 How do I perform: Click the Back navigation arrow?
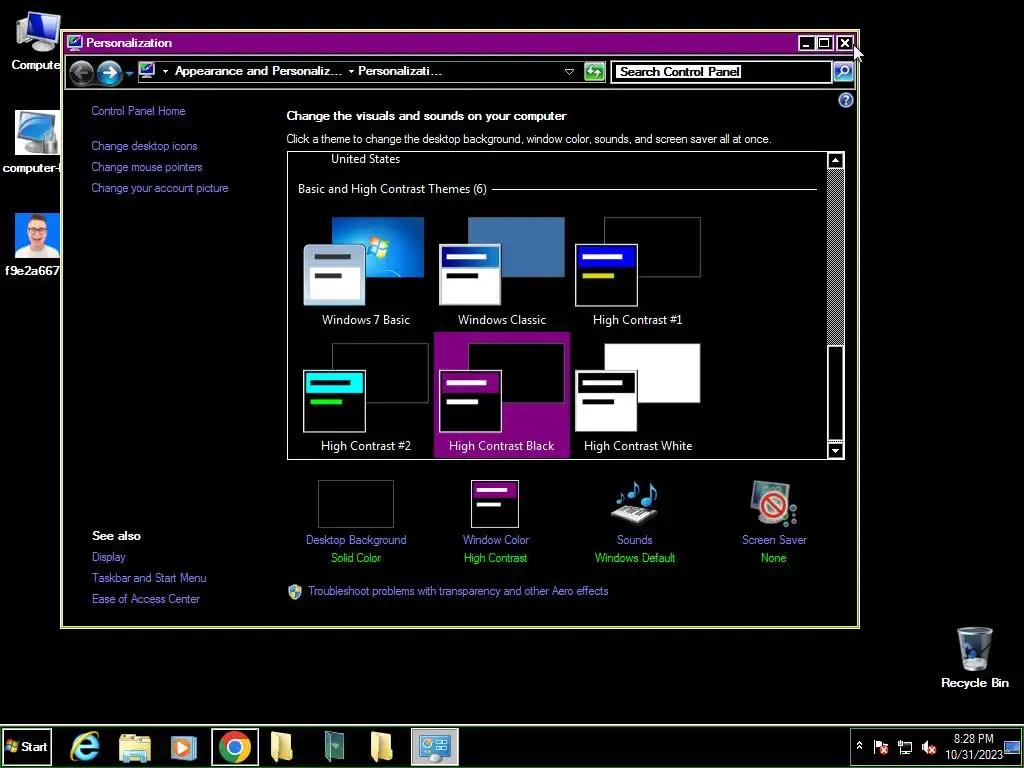click(82, 72)
